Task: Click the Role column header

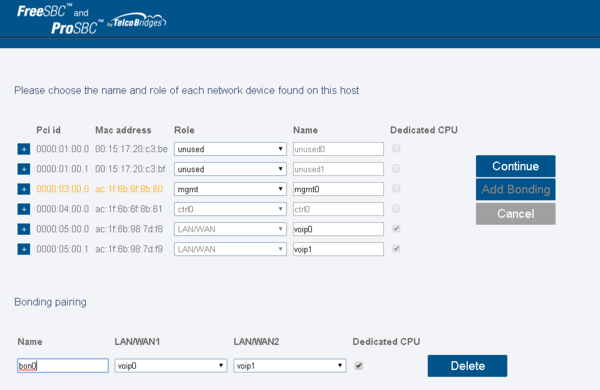Action: (x=184, y=131)
